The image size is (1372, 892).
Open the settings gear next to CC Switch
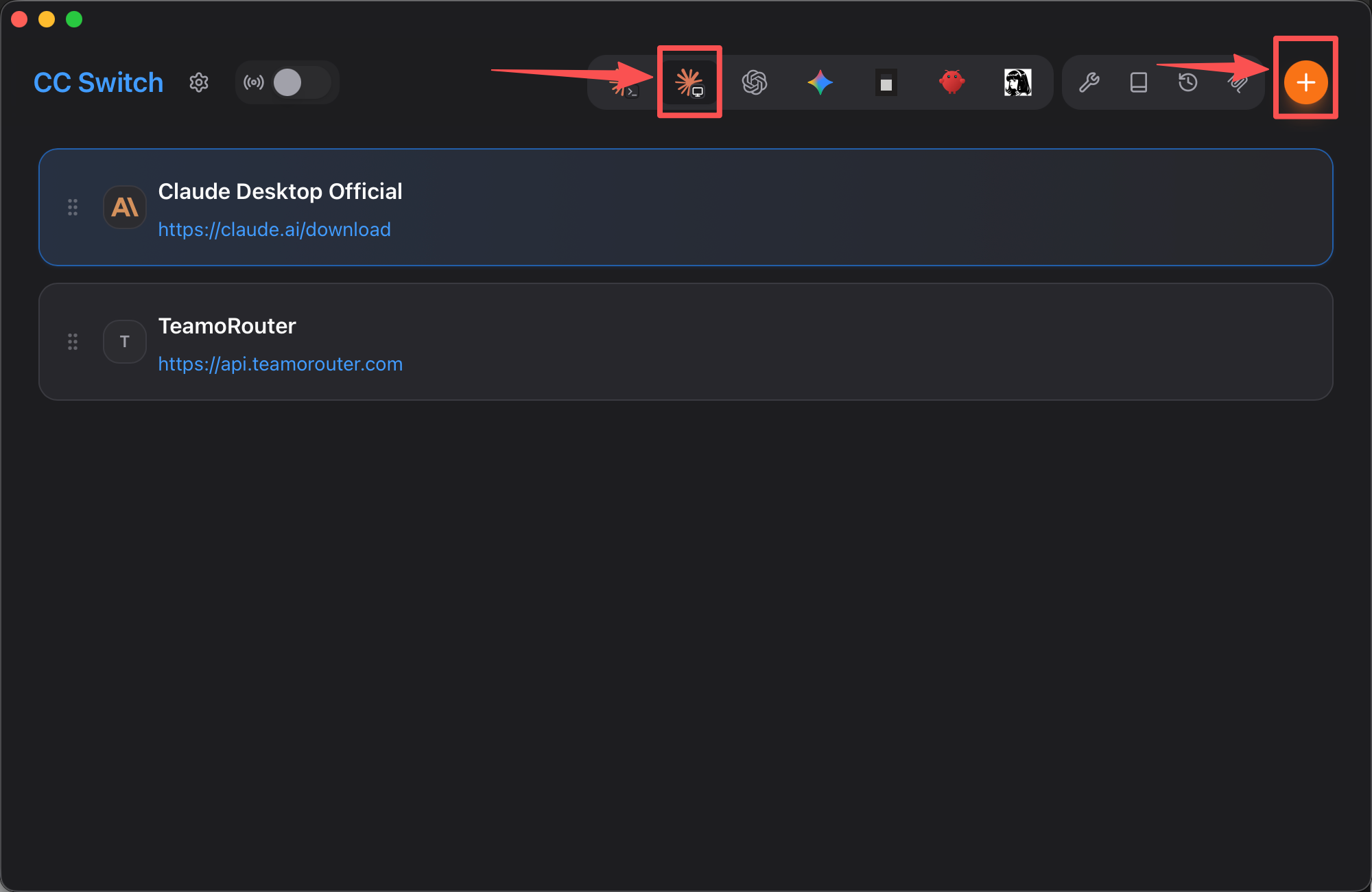coord(199,82)
